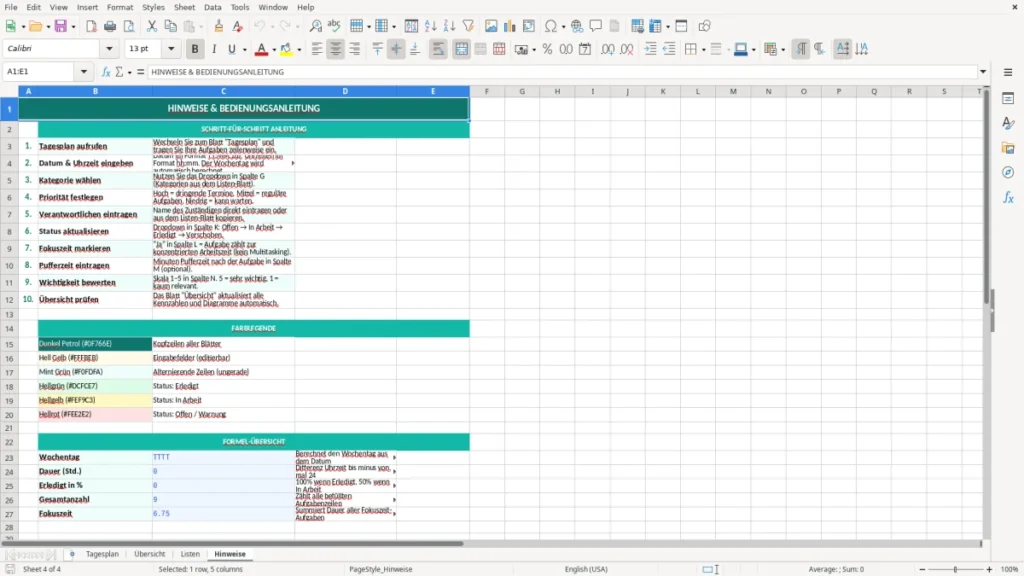The height and width of the screenshot is (576, 1024).
Task: Open the Data menu
Action: 212,7
